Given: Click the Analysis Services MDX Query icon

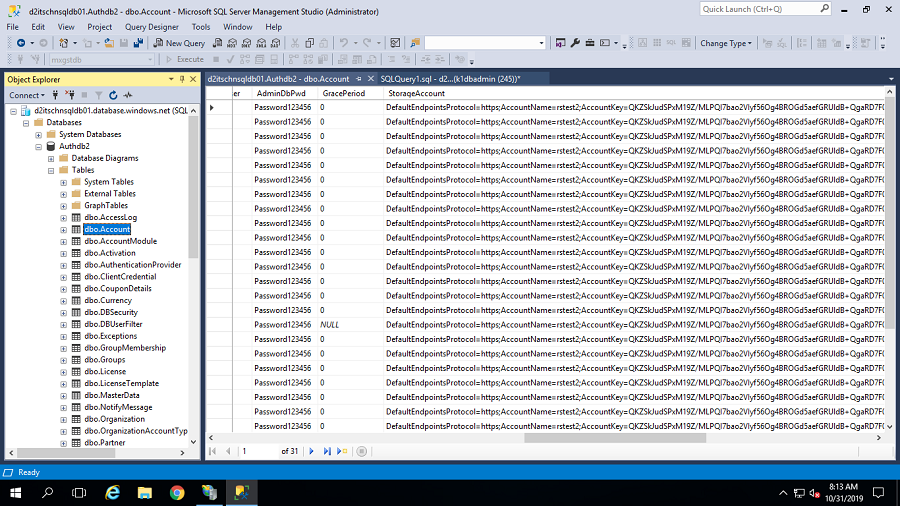Looking at the screenshot, I should [232, 43].
